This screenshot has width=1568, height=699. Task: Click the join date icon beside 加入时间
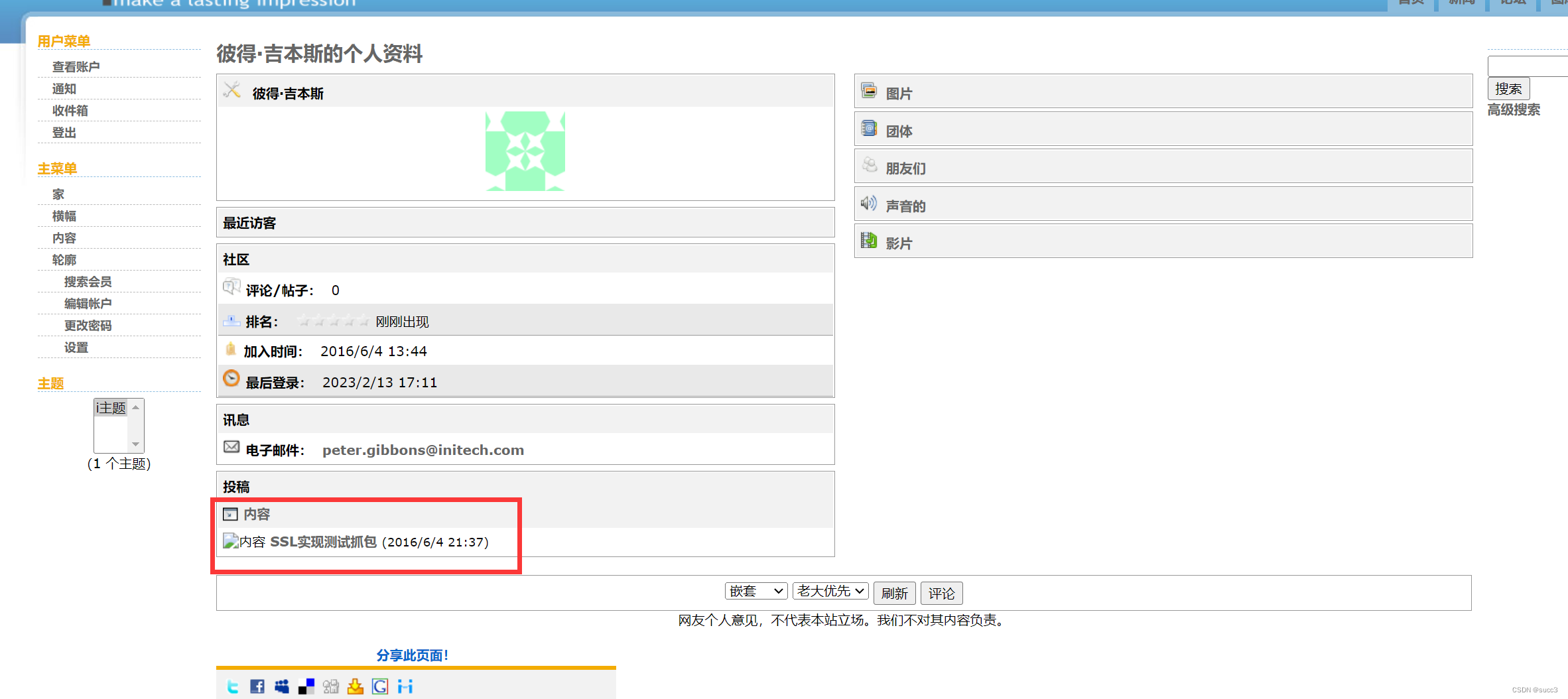(x=231, y=349)
